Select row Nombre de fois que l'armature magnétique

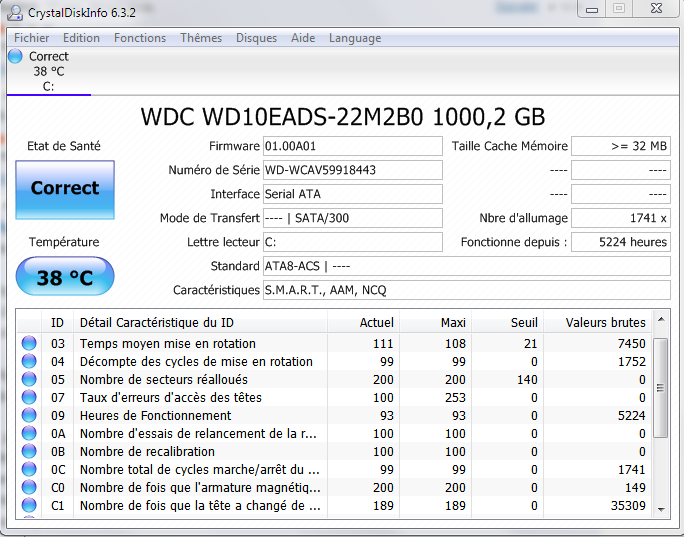click(334, 487)
